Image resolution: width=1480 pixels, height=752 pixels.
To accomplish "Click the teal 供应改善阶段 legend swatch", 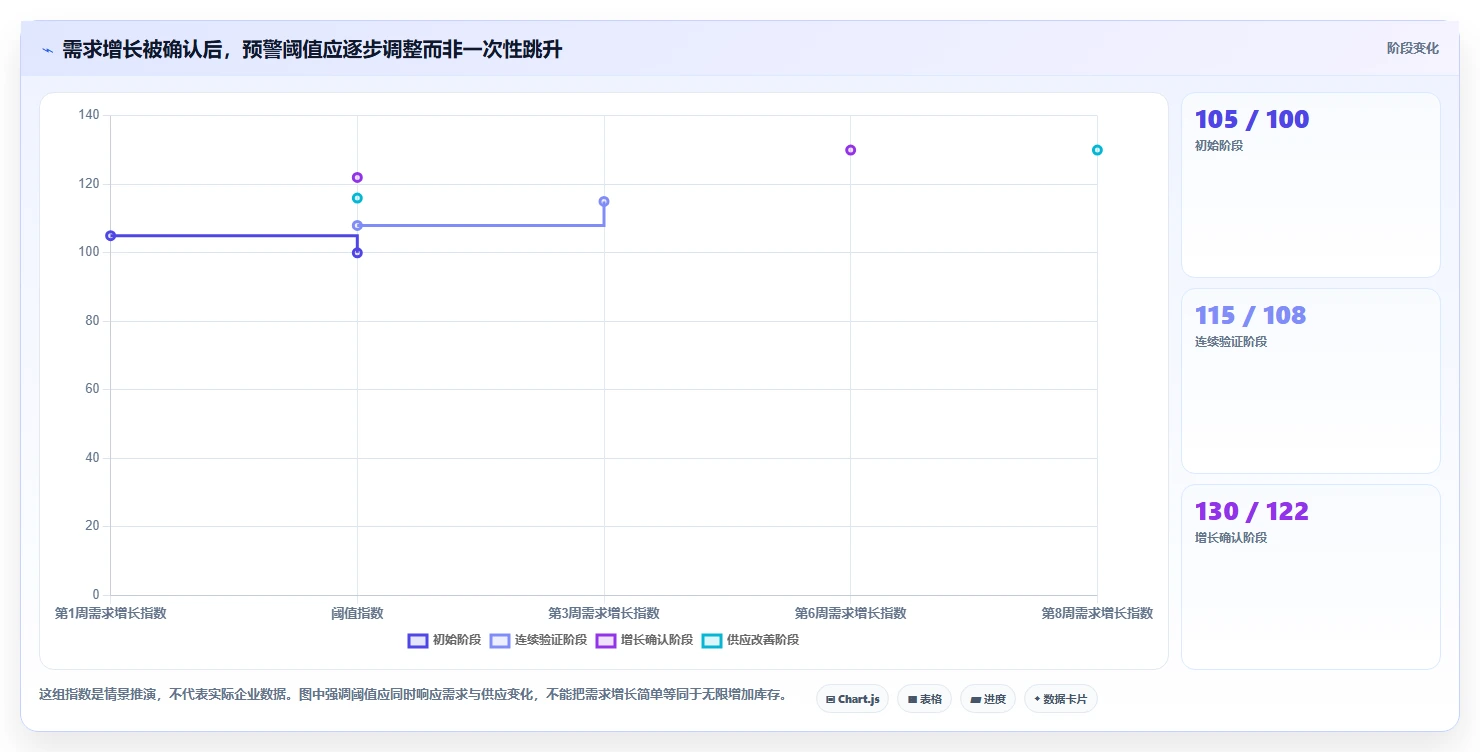I will coord(712,640).
